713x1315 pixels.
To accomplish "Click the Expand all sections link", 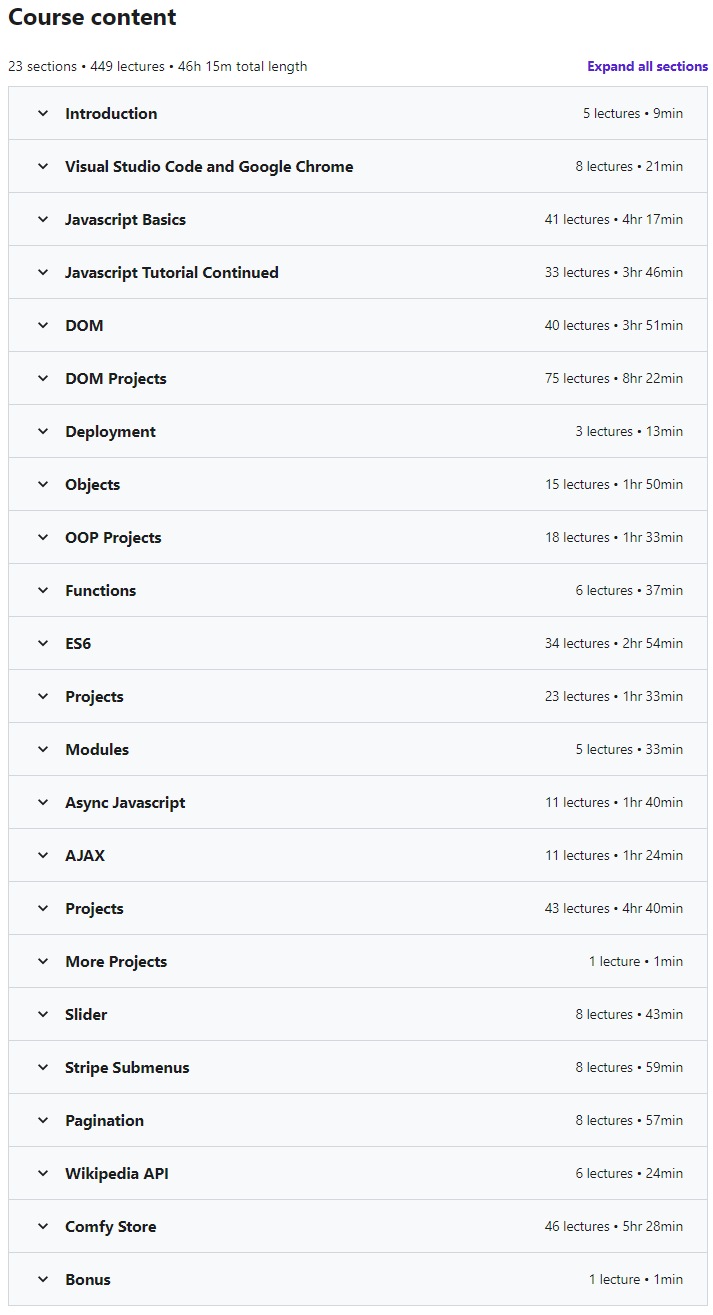I will [x=647, y=67].
